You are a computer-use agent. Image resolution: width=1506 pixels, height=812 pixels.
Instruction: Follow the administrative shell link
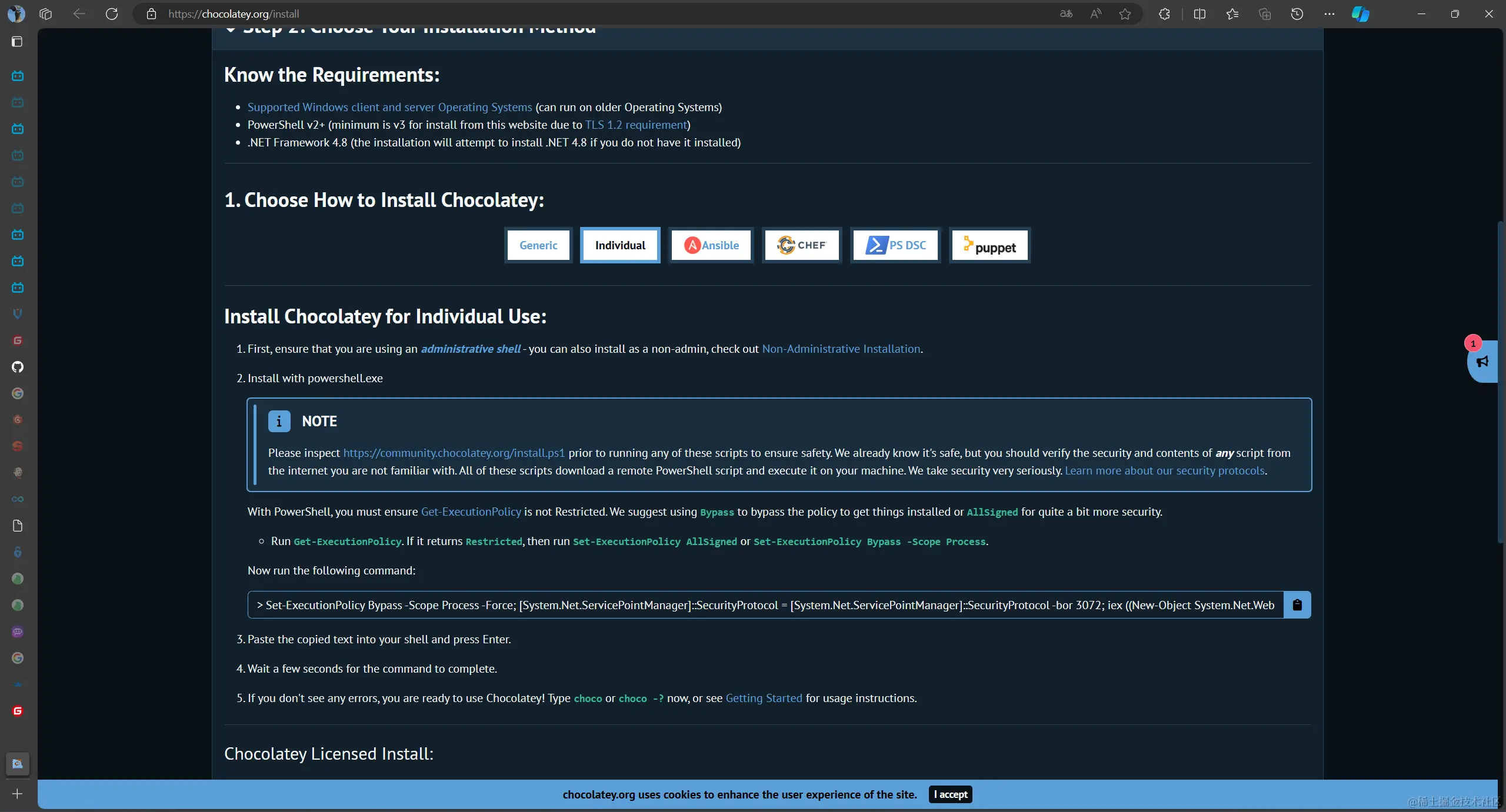[x=471, y=349]
